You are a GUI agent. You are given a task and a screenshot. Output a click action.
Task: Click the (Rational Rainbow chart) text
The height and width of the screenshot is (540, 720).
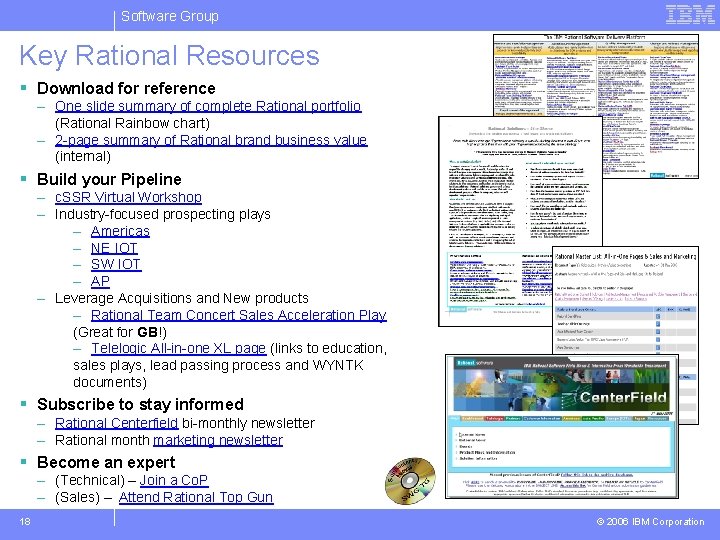(132, 123)
